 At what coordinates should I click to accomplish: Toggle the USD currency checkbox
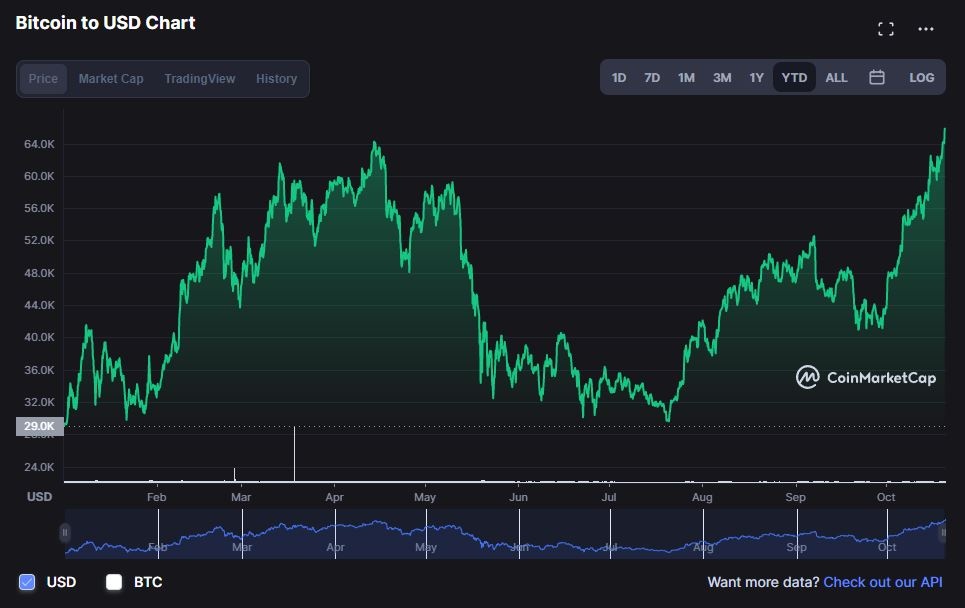[27, 582]
